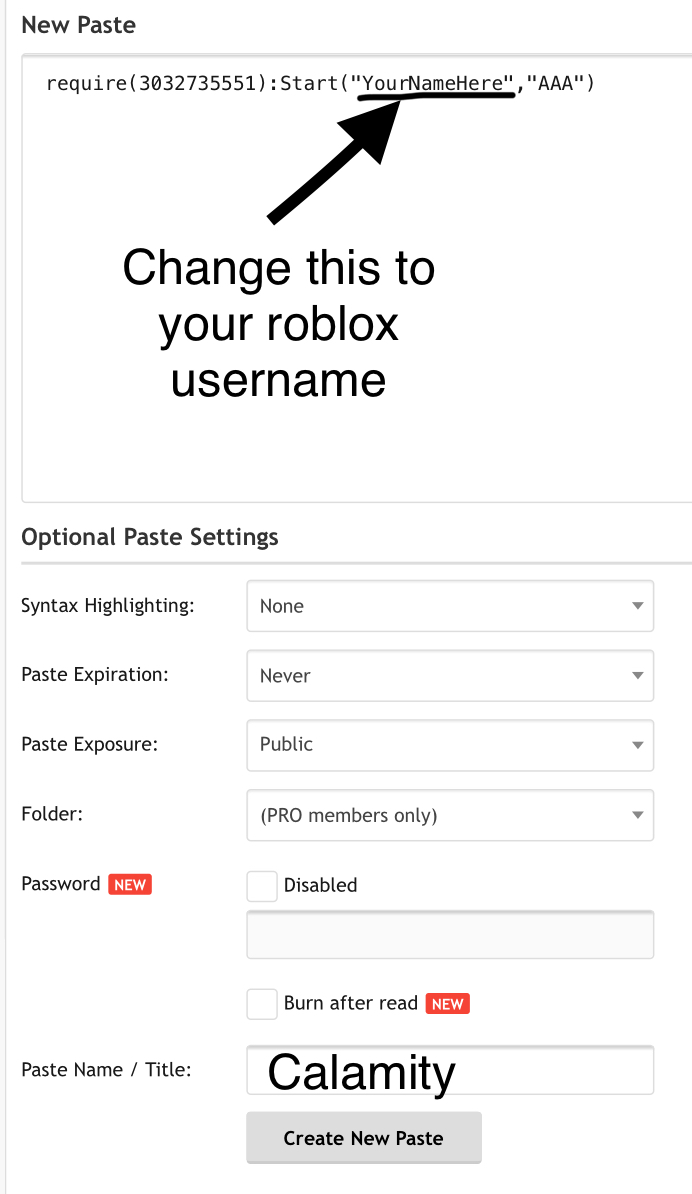Viewport: 692px width, 1194px height.
Task: Click the NEW badge beside Password
Action: [130, 884]
